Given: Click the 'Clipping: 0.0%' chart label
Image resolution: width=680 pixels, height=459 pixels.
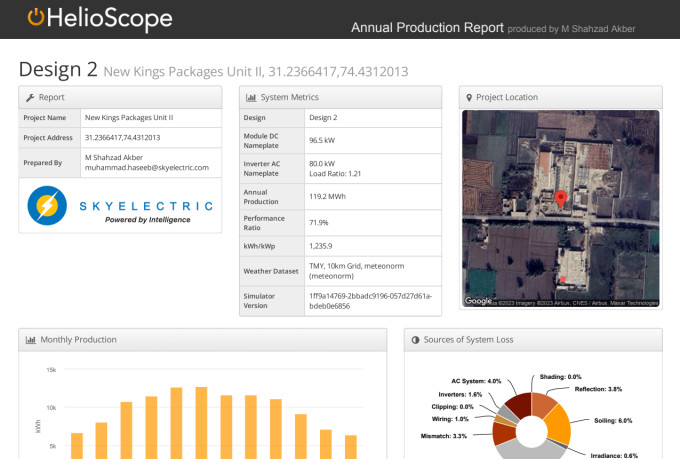Looking at the screenshot, I should point(452,407).
